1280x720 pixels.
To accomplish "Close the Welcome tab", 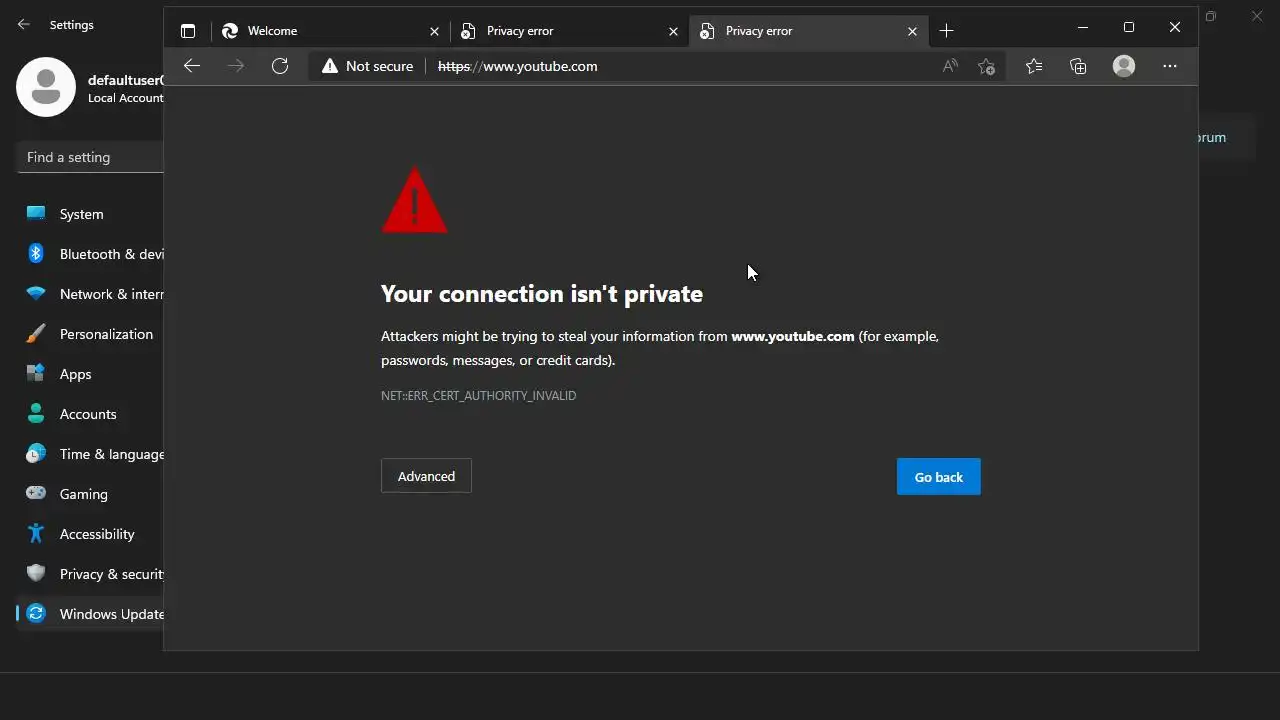I will coord(434,31).
